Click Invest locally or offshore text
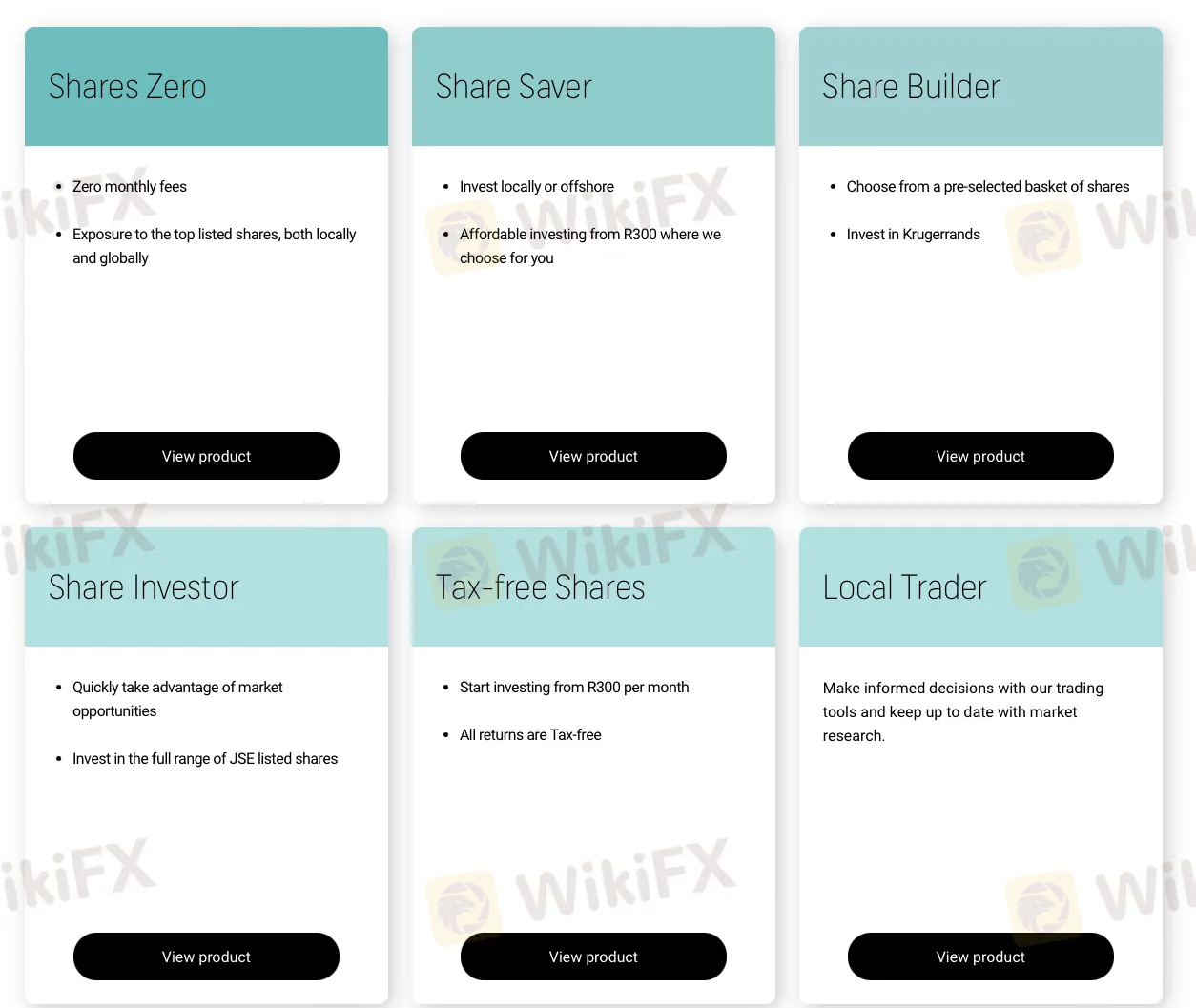Viewport: 1196px width, 1008px height. click(x=537, y=187)
